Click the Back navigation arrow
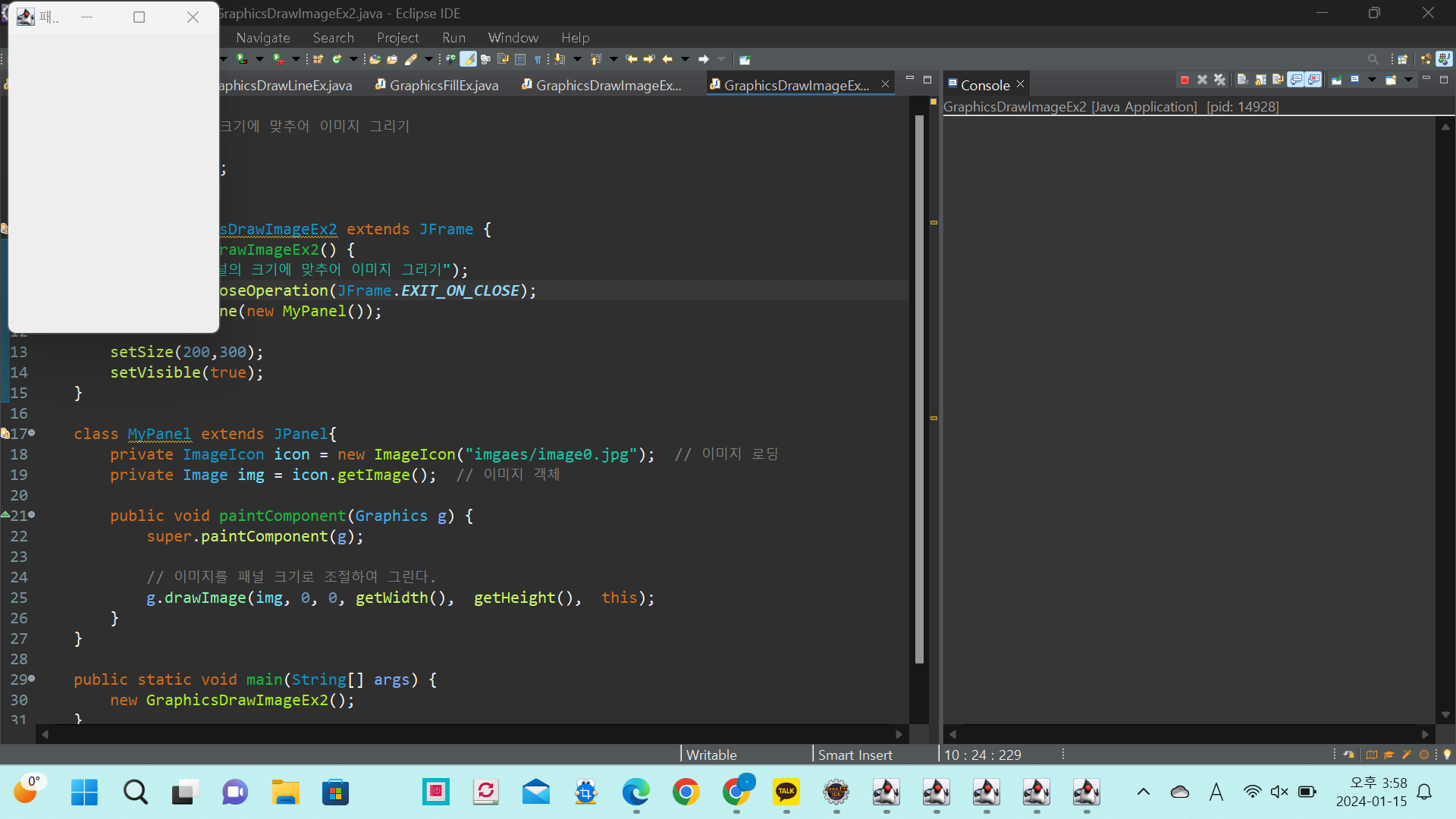This screenshot has height=819, width=1456. tap(667, 59)
